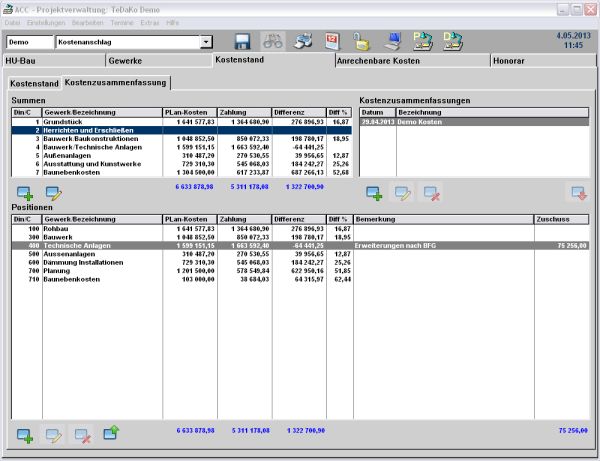Image resolution: width=600 pixels, height=461 pixels.
Task: Click the binoculars search icon
Action: (x=273, y=42)
